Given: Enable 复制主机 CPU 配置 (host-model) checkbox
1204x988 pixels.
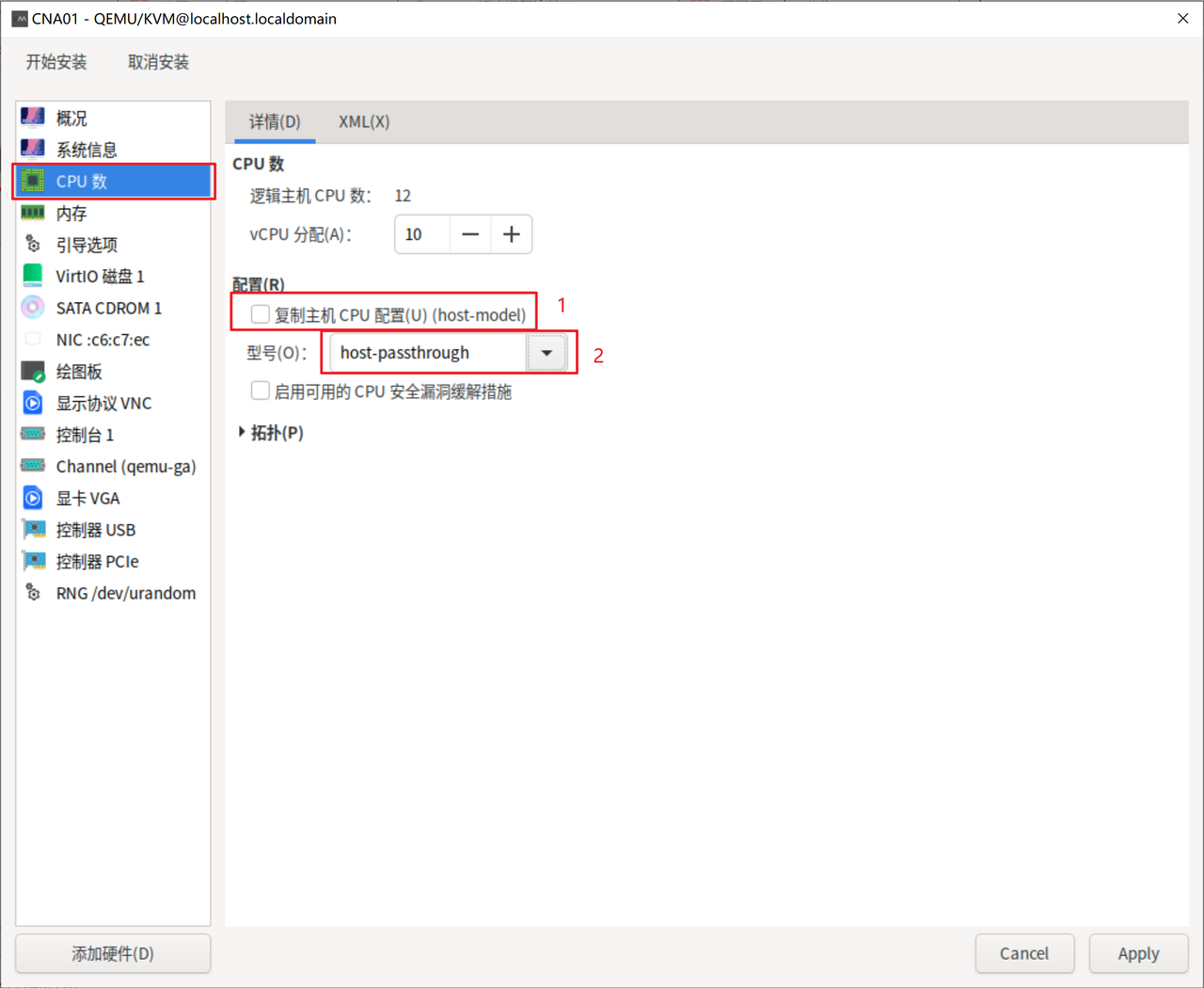Looking at the screenshot, I should point(261,314).
